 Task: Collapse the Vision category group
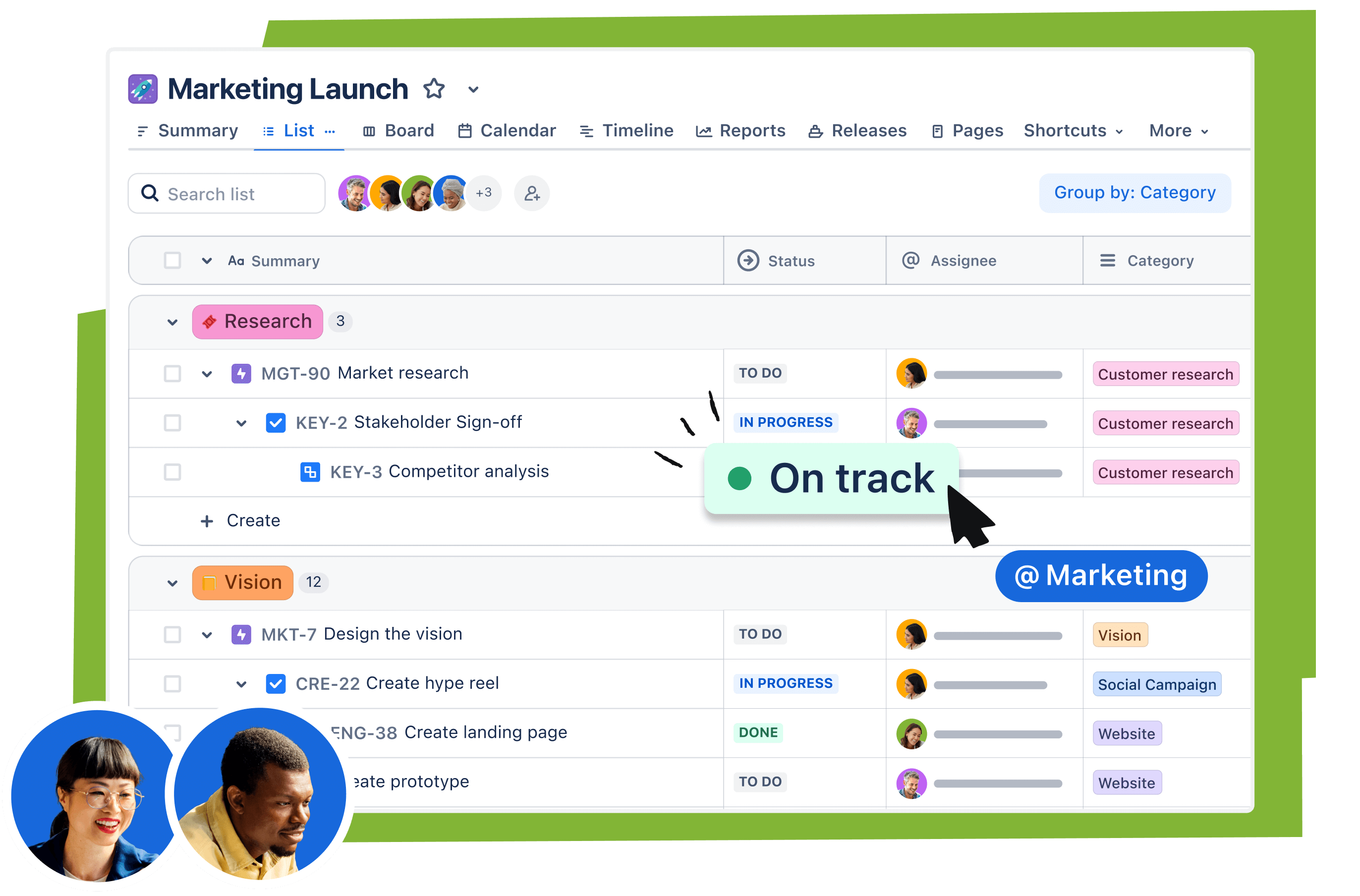(x=169, y=581)
